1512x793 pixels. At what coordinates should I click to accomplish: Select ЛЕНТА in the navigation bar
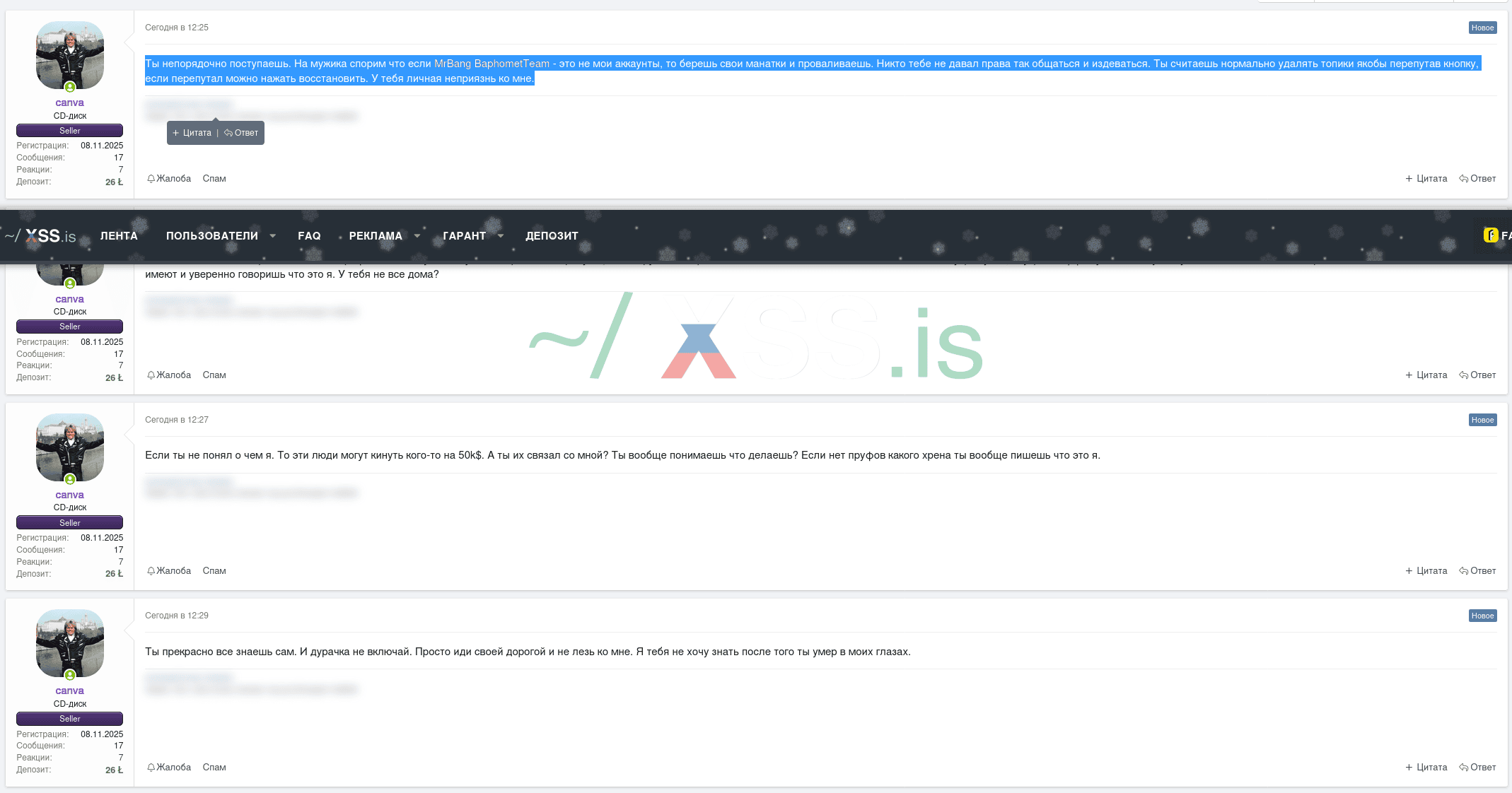119,235
